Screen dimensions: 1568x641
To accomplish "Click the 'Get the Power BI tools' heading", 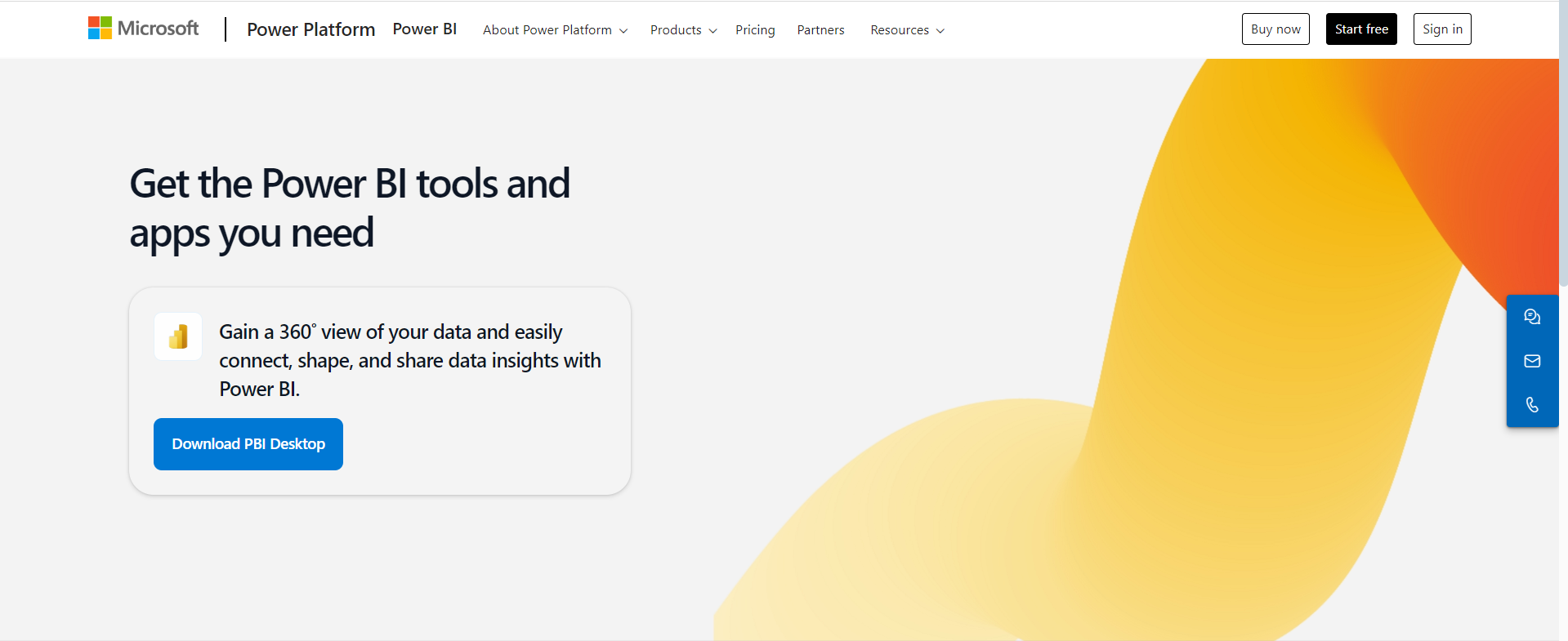I will pyautogui.click(x=350, y=208).
